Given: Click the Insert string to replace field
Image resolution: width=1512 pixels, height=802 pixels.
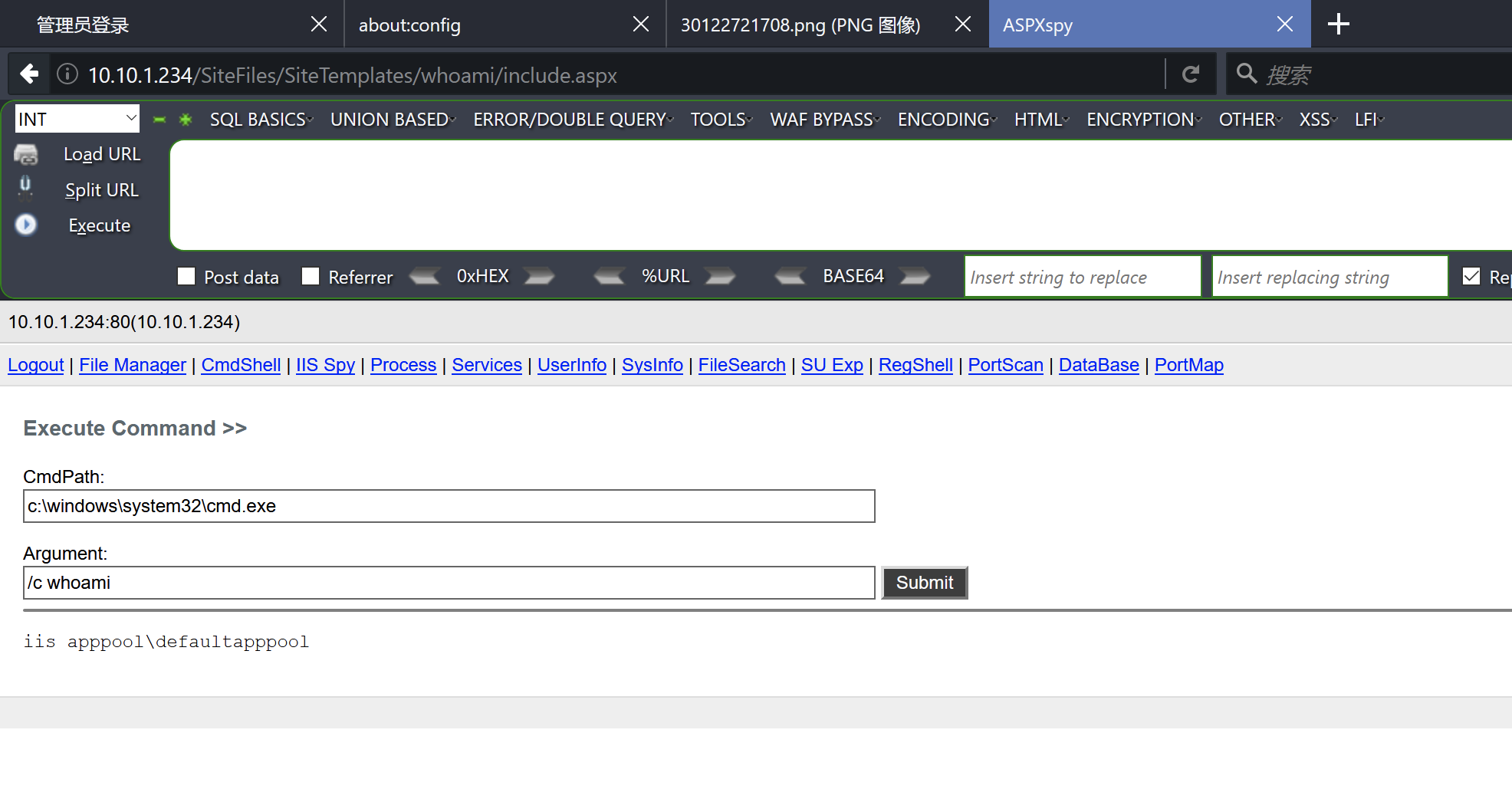Looking at the screenshot, I should (1083, 276).
